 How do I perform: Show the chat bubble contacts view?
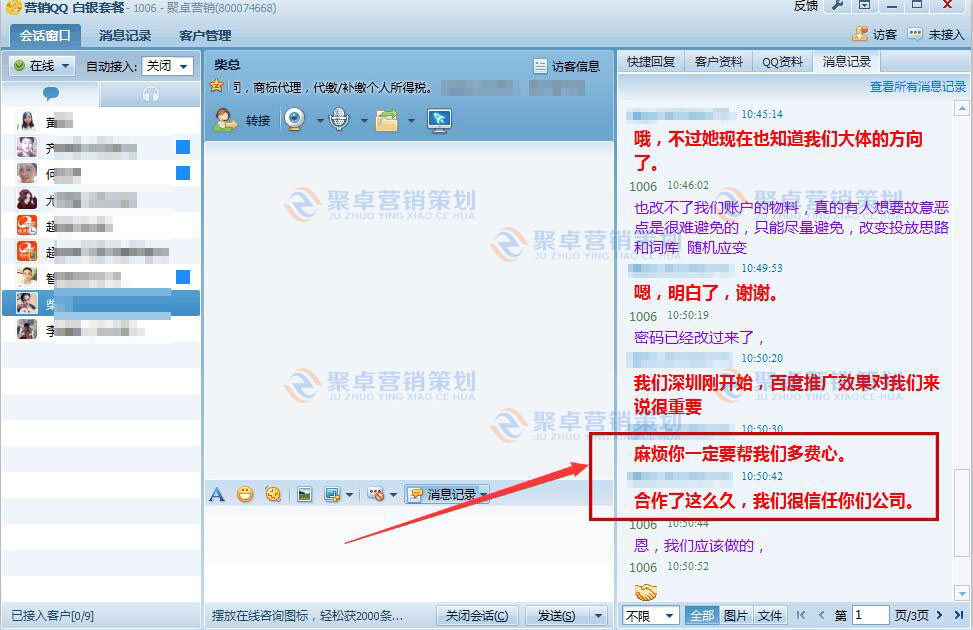51,94
